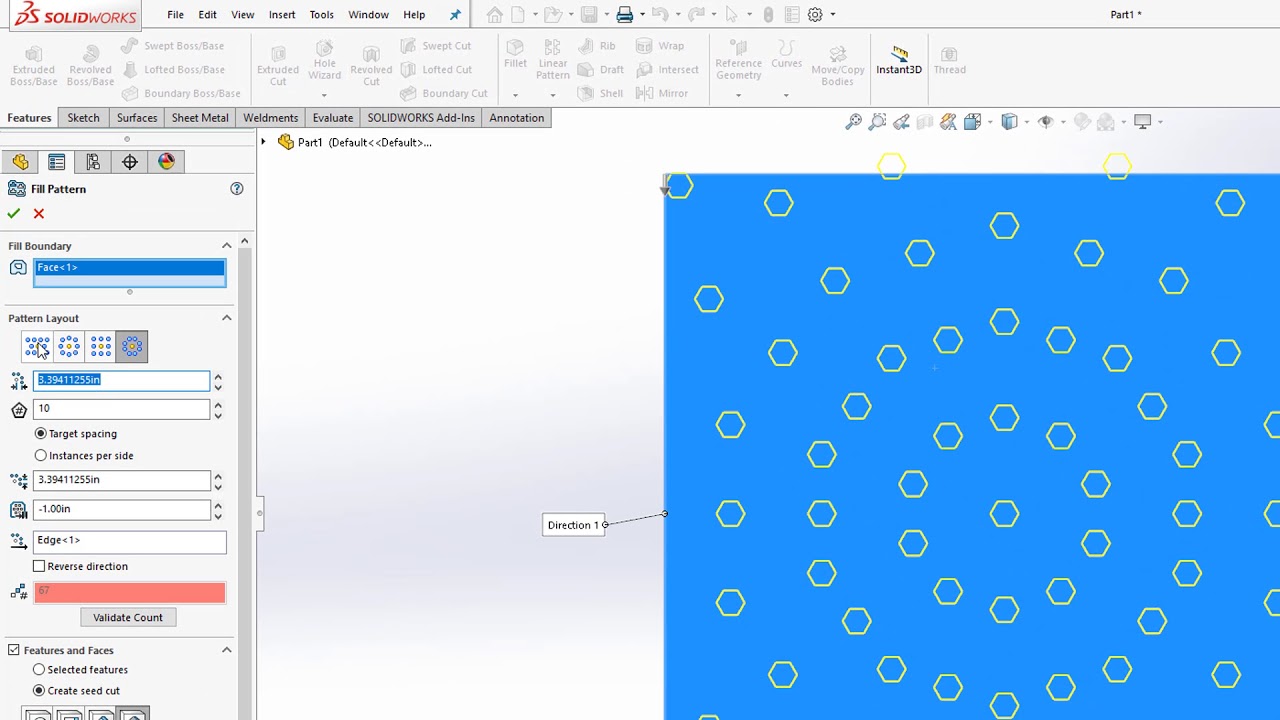Open the File menu

(x=175, y=15)
